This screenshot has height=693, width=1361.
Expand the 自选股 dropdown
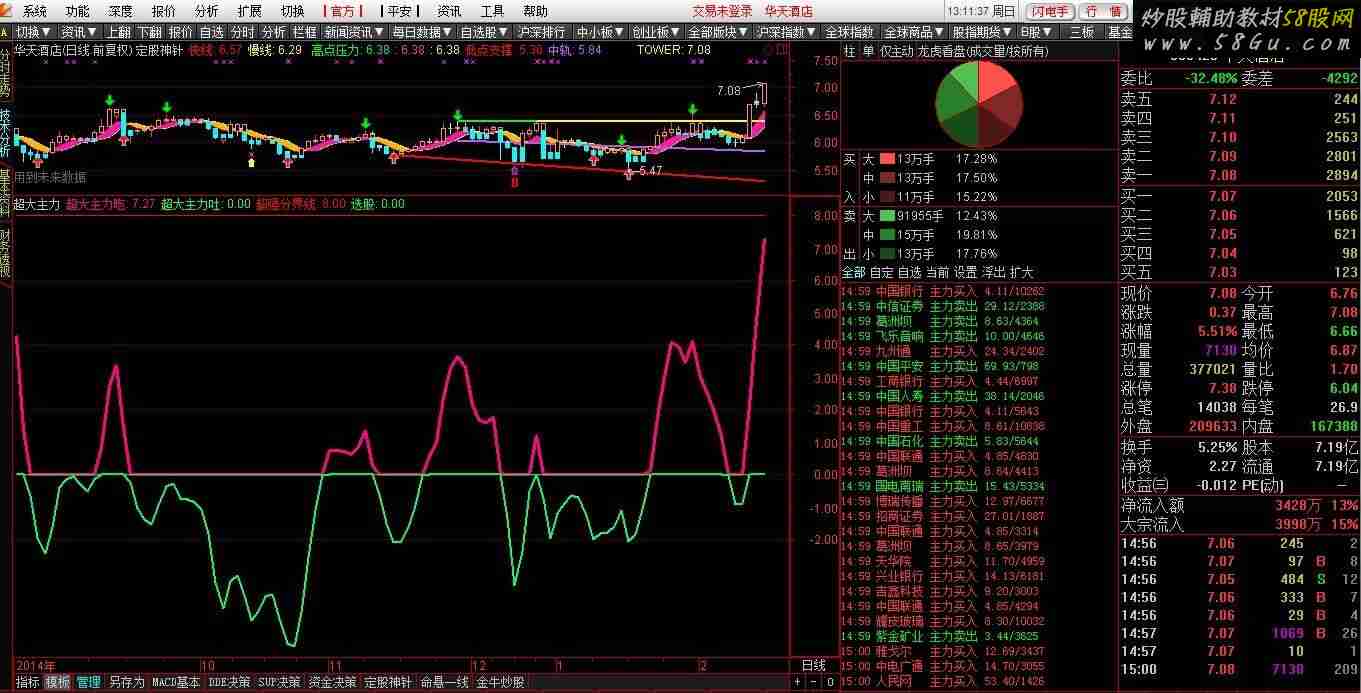pyautogui.click(x=484, y=32)
